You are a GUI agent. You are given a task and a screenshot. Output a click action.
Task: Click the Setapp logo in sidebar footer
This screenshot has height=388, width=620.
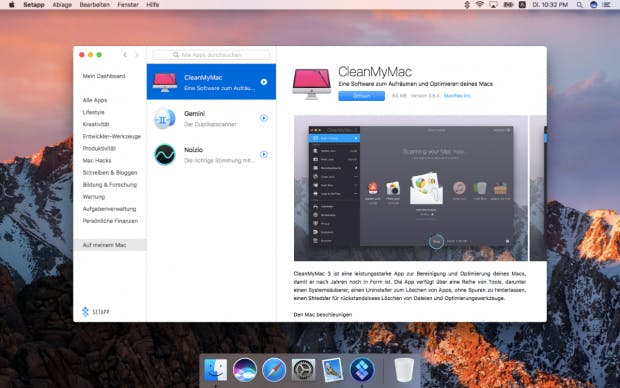(95, 312)
